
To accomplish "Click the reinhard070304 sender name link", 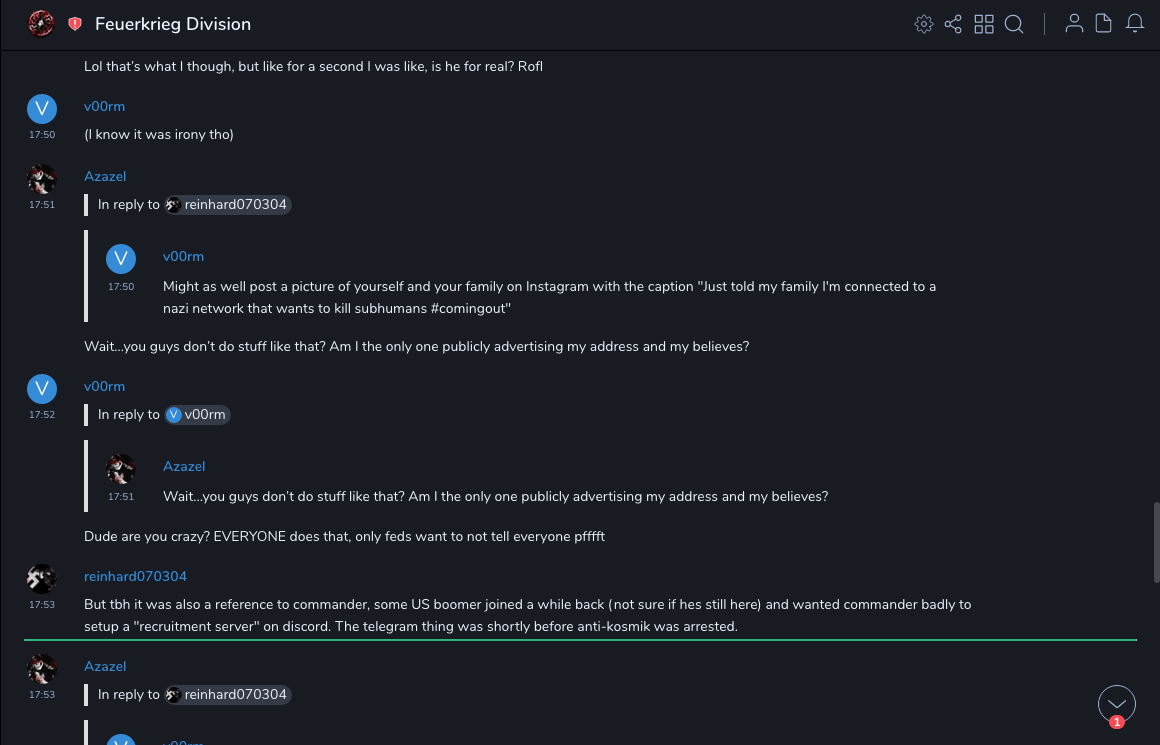I will (x=135, y=576).
